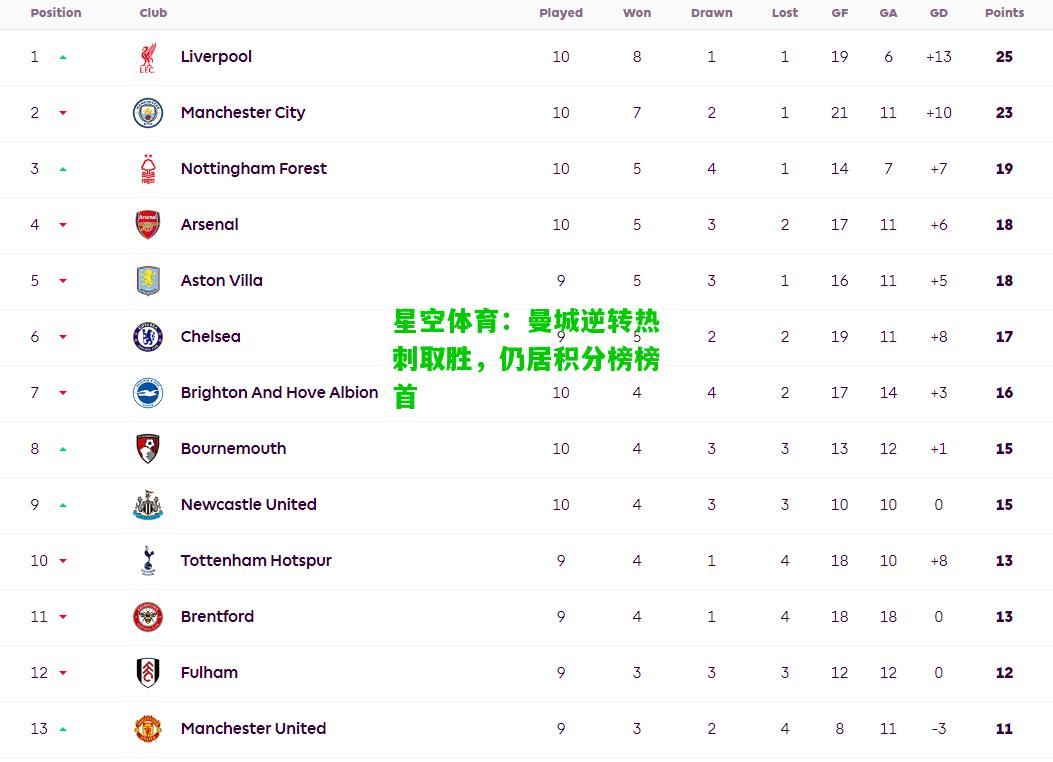Image resolution: width=1053 pixels, height=762 pixels.
Task: Click the Manchester City badge icon
Action: pyautogui.click(x=148, y=113)
